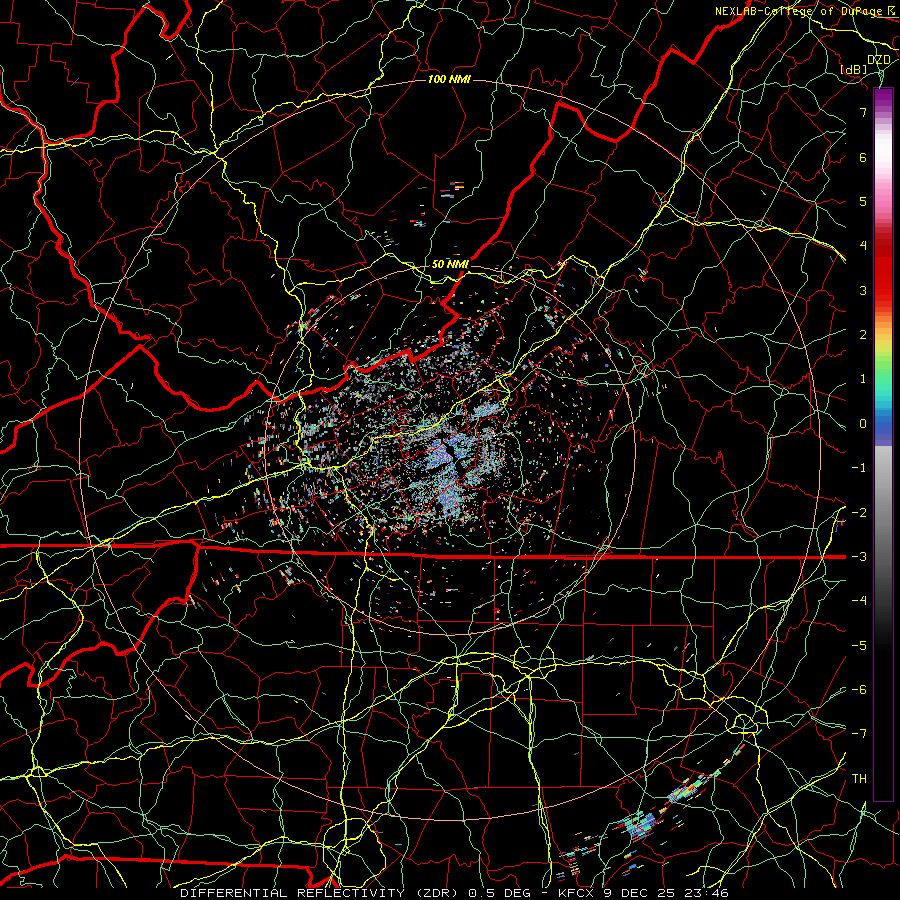Click the positive 5 value on the color scale
Screen dimensions: 900x900
tap(863, 201)
